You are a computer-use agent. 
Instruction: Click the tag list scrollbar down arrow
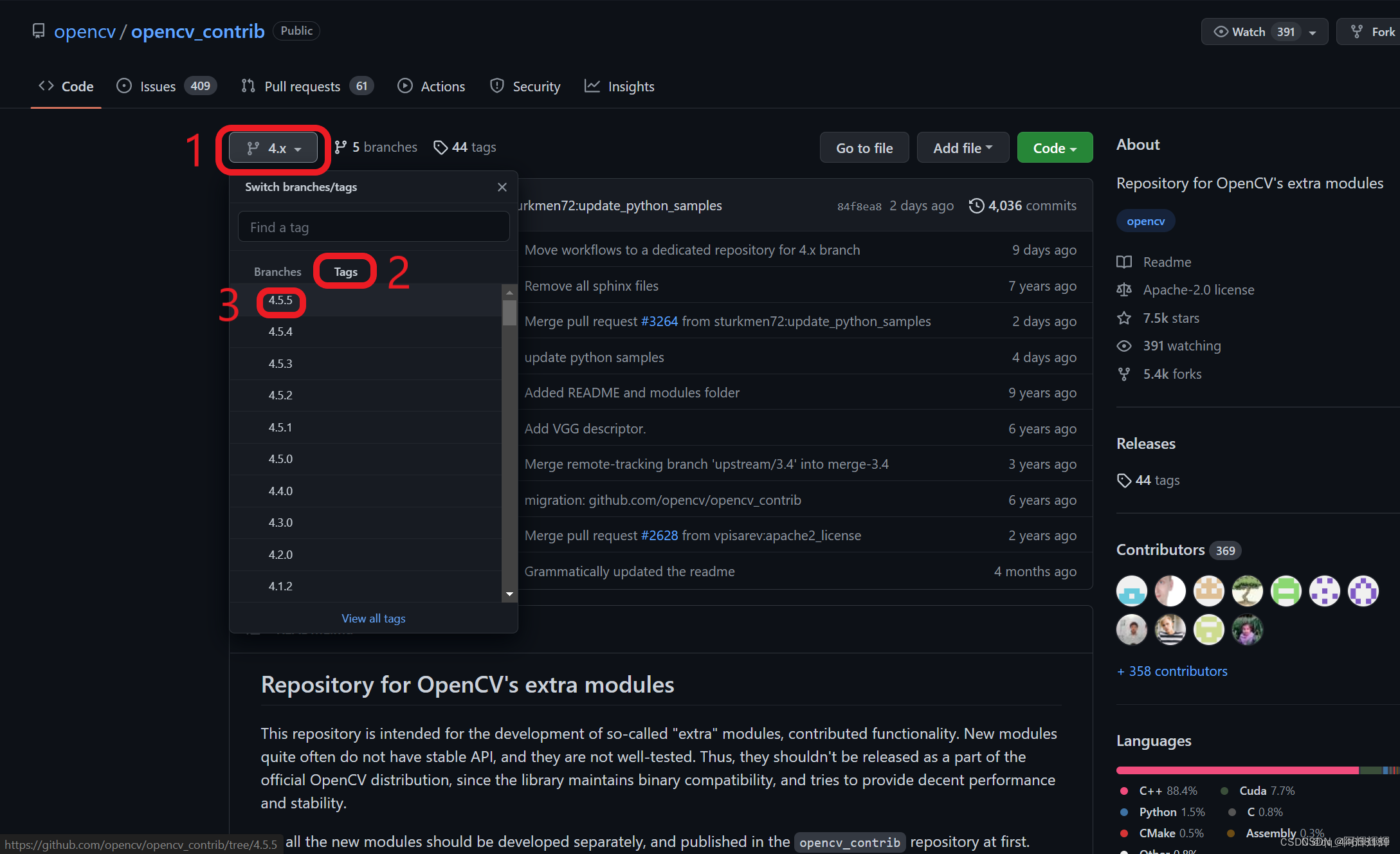pyautogui.click(x=509, y=594)
